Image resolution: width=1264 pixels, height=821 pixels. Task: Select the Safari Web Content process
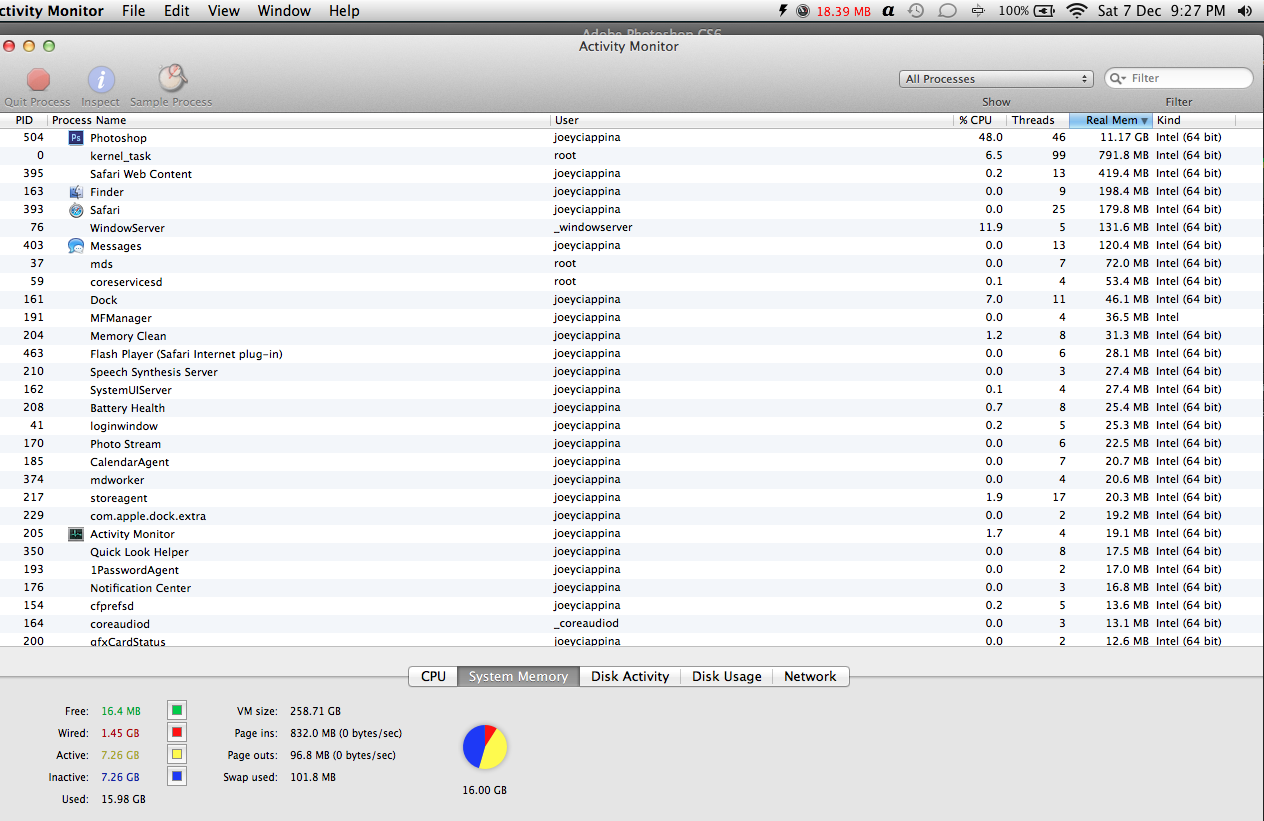[x=632, y=174]
